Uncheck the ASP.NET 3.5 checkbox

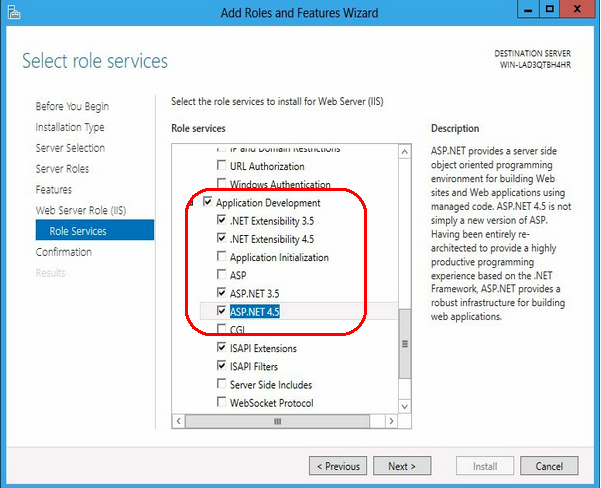(222, 292)
